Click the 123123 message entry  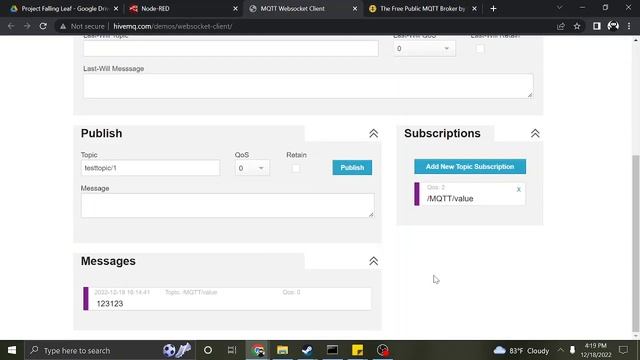point(227,299)
